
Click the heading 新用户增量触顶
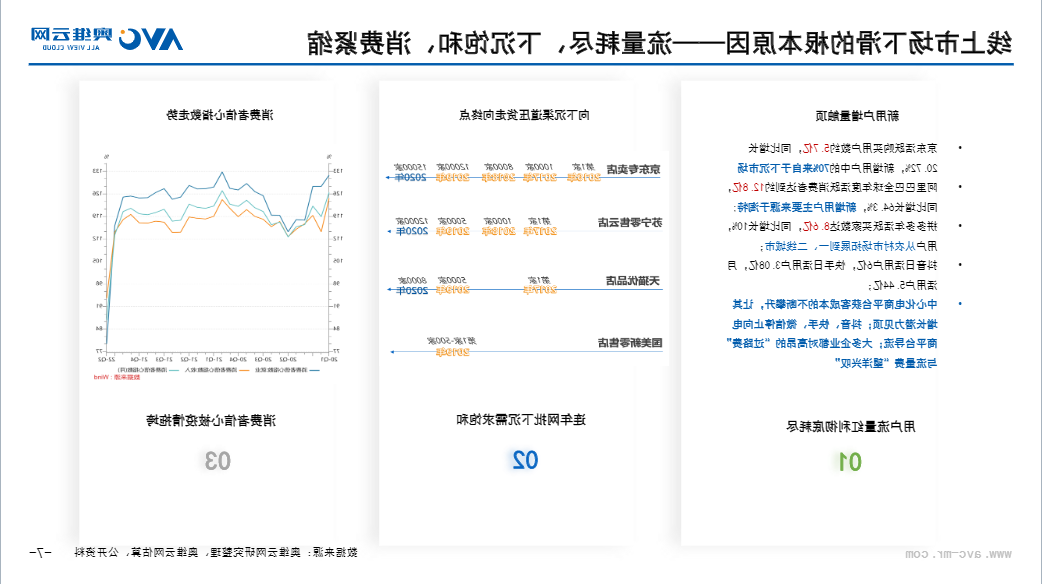coord(857,116)
